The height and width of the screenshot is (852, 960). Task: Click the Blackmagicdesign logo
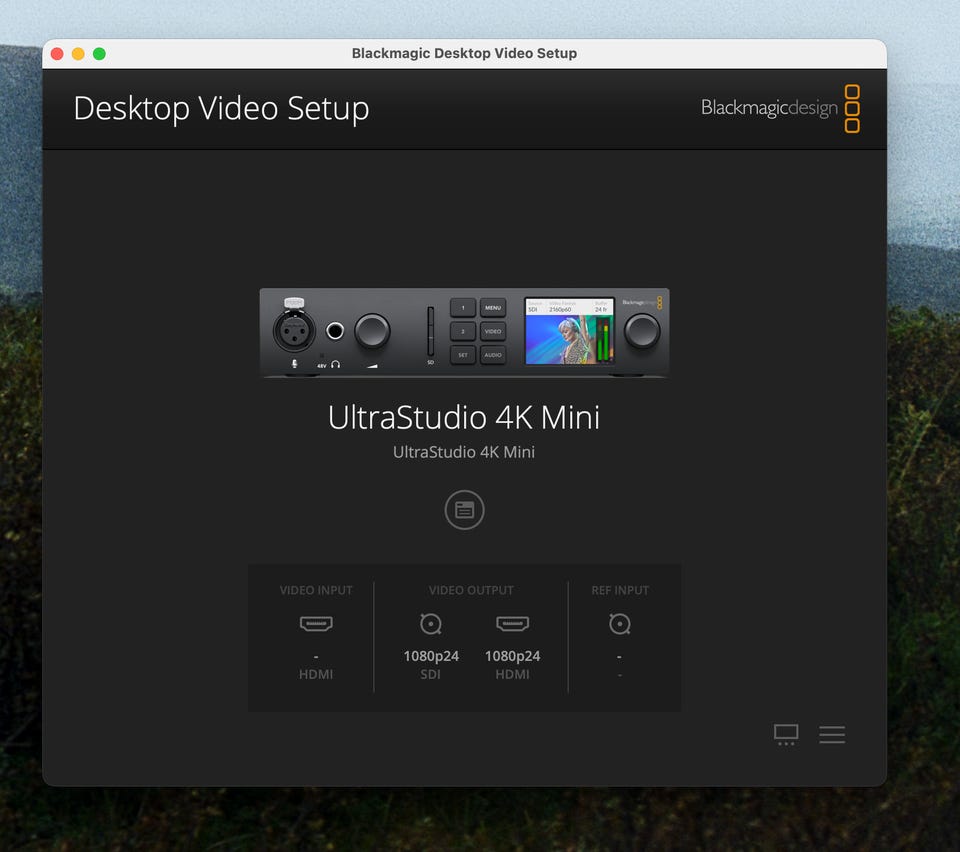coord(780,108)
